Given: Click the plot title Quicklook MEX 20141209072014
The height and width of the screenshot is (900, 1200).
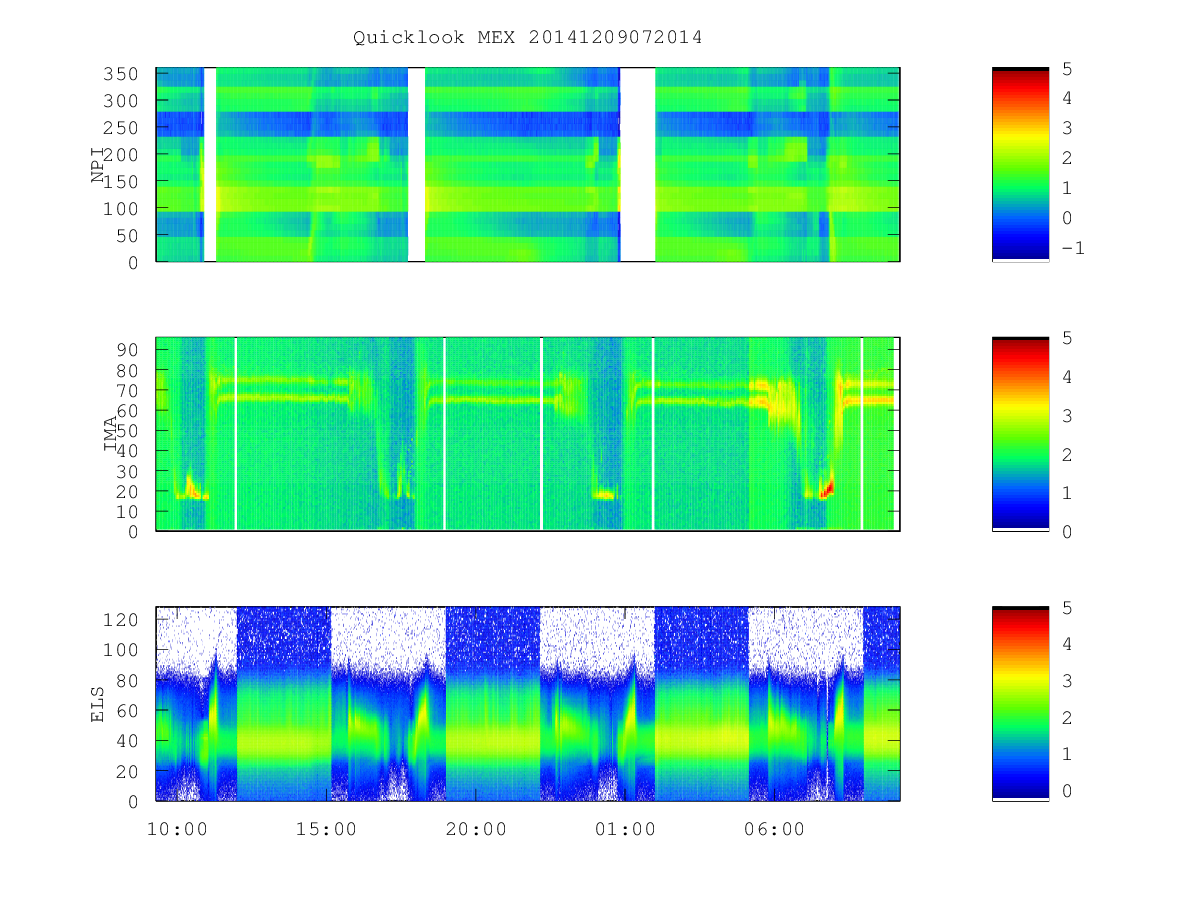Looking at the screenshot, I should click(527, 38).
